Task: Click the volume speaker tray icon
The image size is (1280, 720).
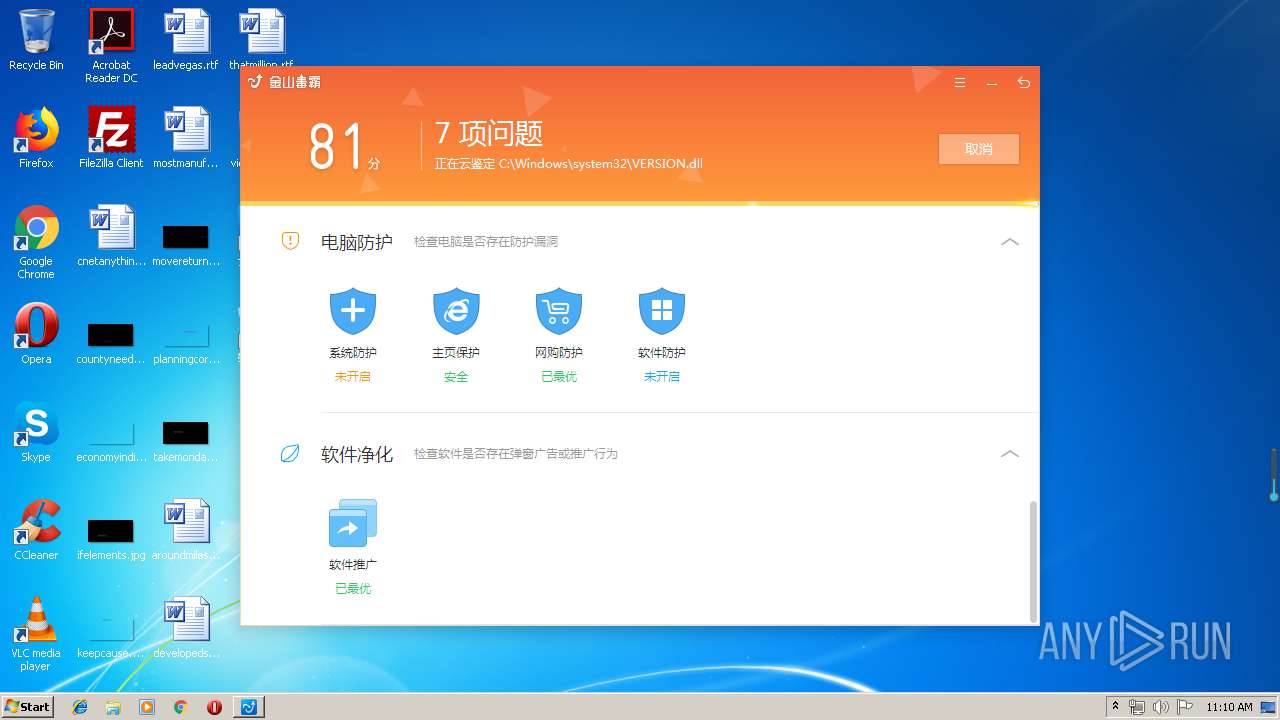Action: point(1161,707)
